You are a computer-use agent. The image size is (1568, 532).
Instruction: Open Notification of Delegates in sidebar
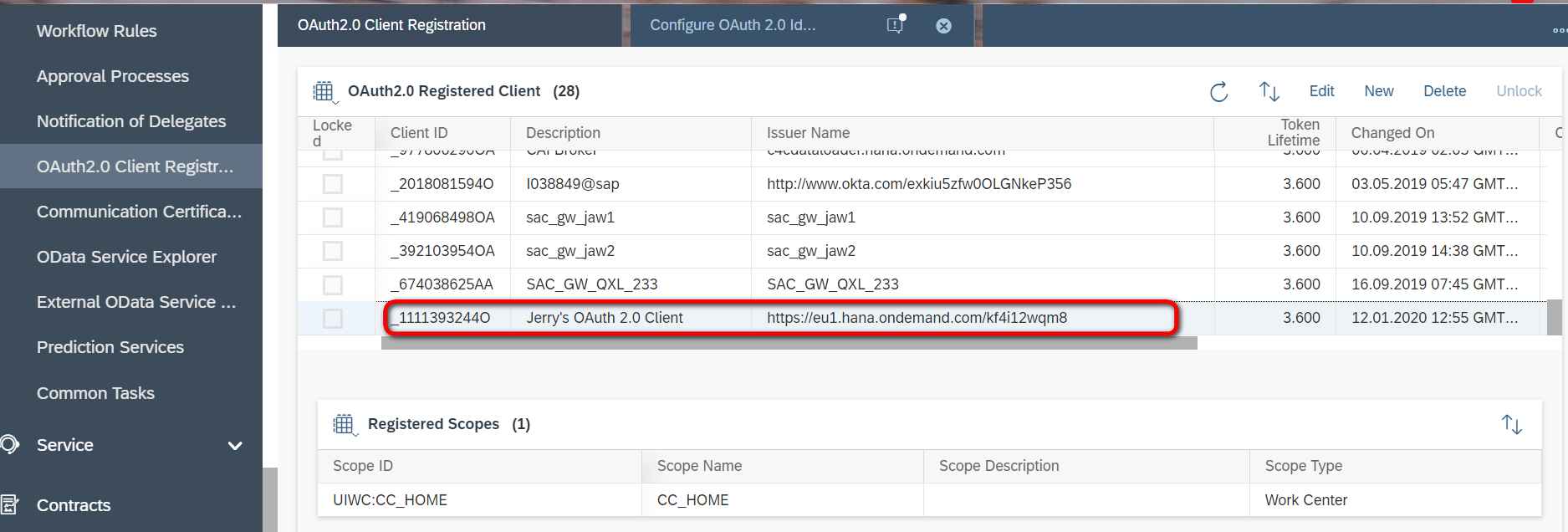click(131, 121)
